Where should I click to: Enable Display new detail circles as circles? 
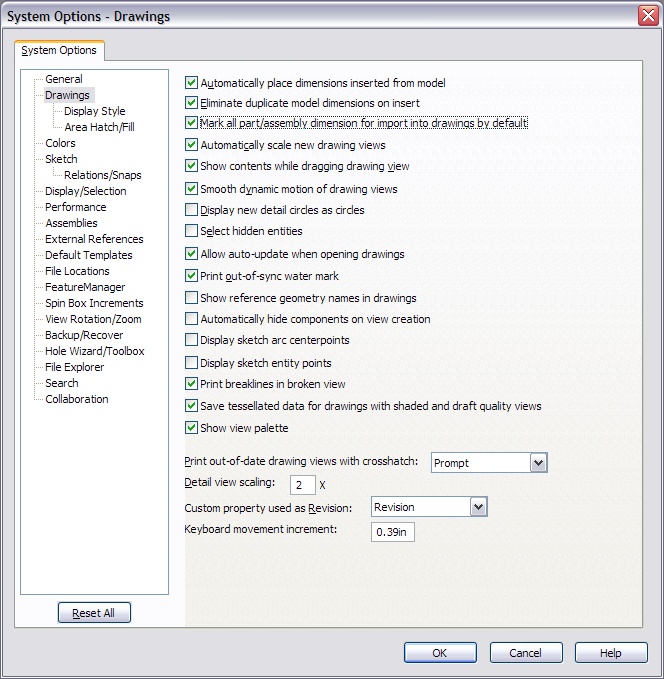(191, 210)
